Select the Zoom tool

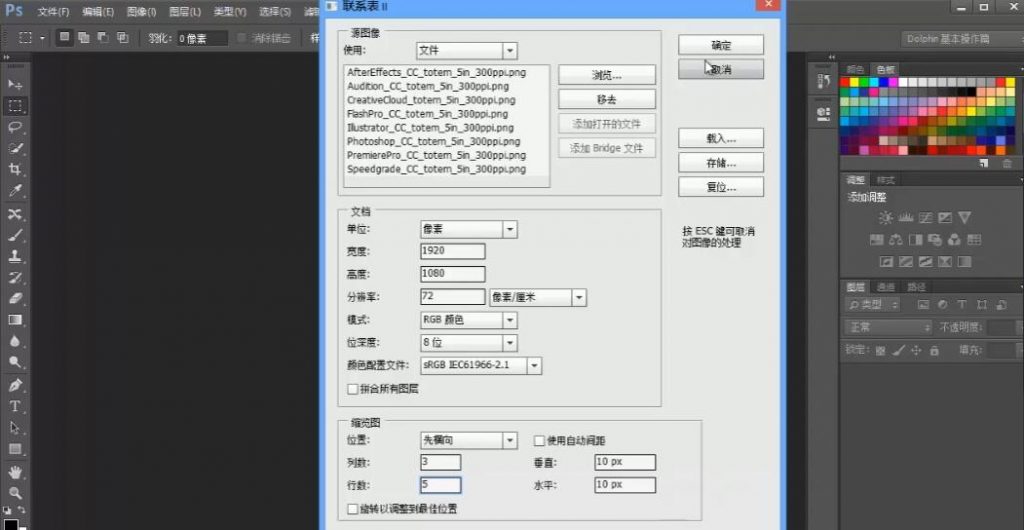tap(15, 493)
